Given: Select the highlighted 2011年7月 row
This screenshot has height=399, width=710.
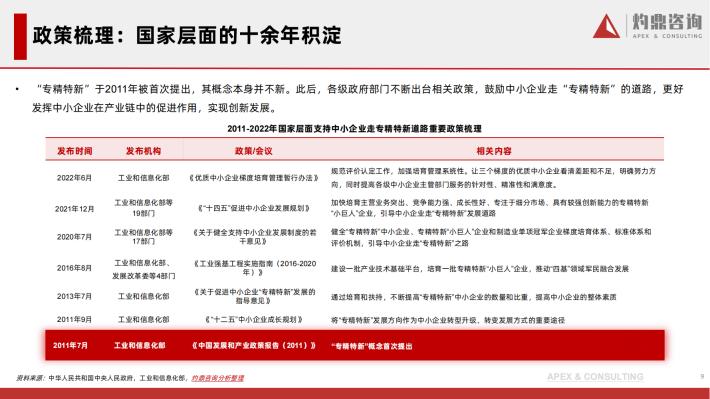Looking at the screenshot, I should pyautogui.click(x=355, y=346).
